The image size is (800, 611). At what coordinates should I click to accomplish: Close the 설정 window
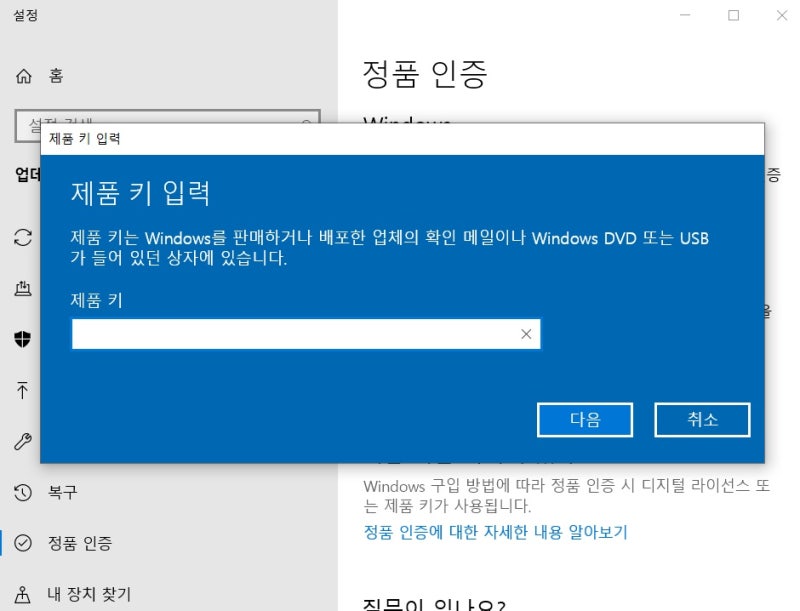(782, 15)
